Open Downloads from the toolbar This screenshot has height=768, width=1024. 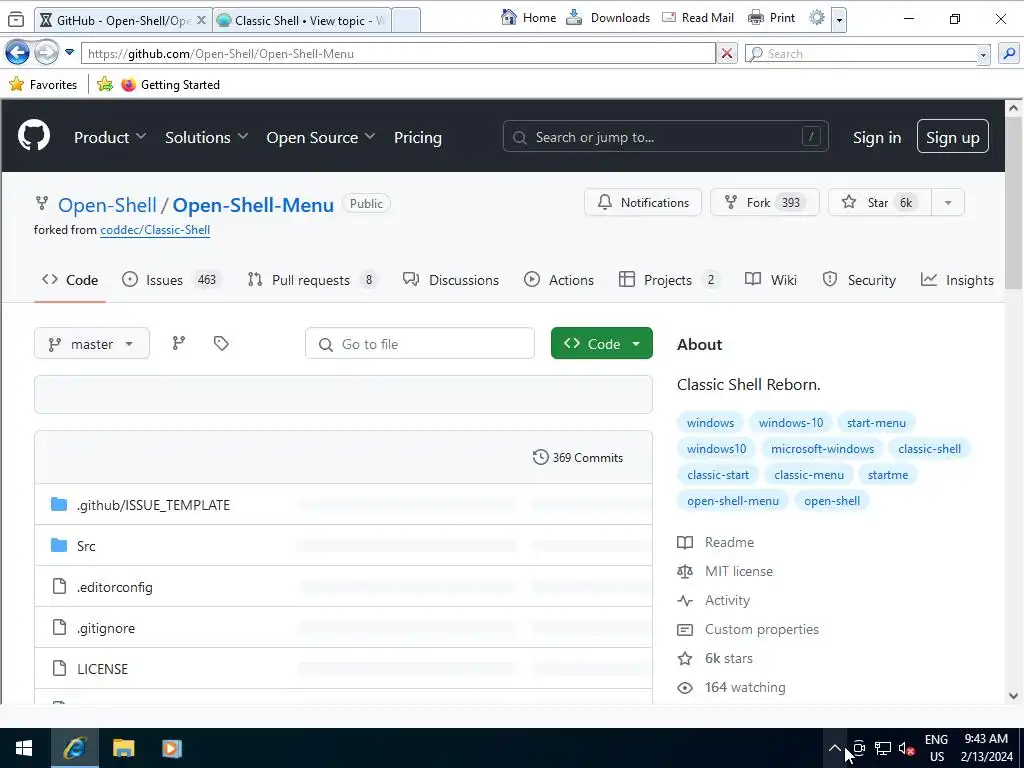pyautogui.click(x=608, y=18)
